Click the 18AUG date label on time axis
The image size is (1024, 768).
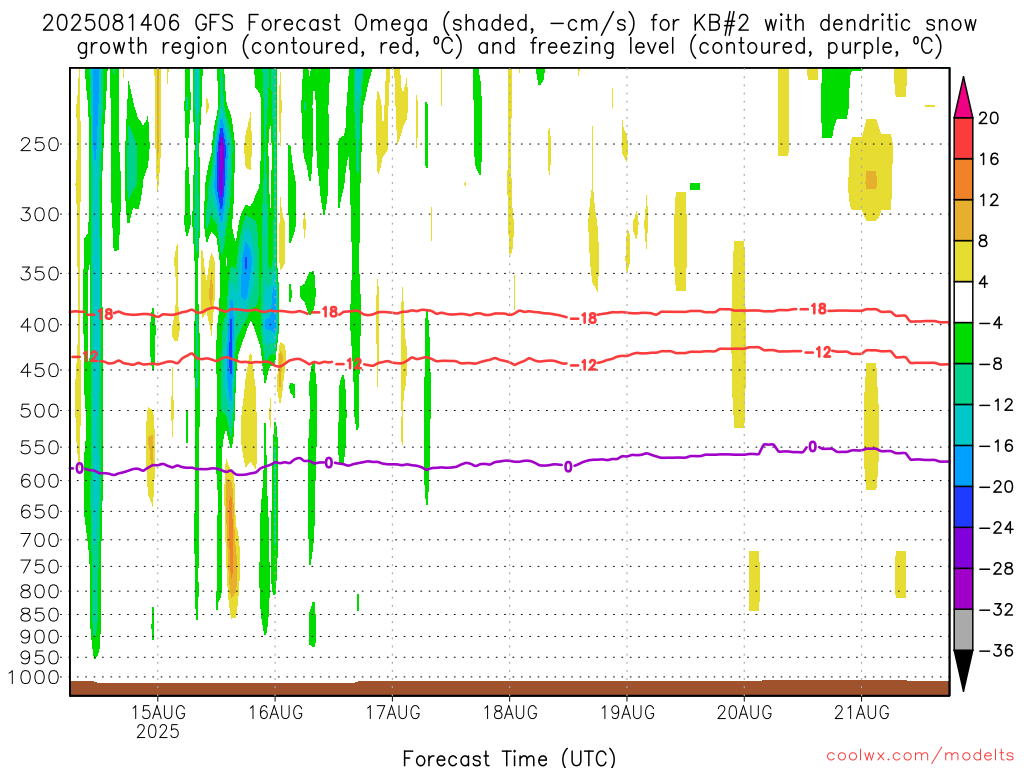click(x=510, y=712)
